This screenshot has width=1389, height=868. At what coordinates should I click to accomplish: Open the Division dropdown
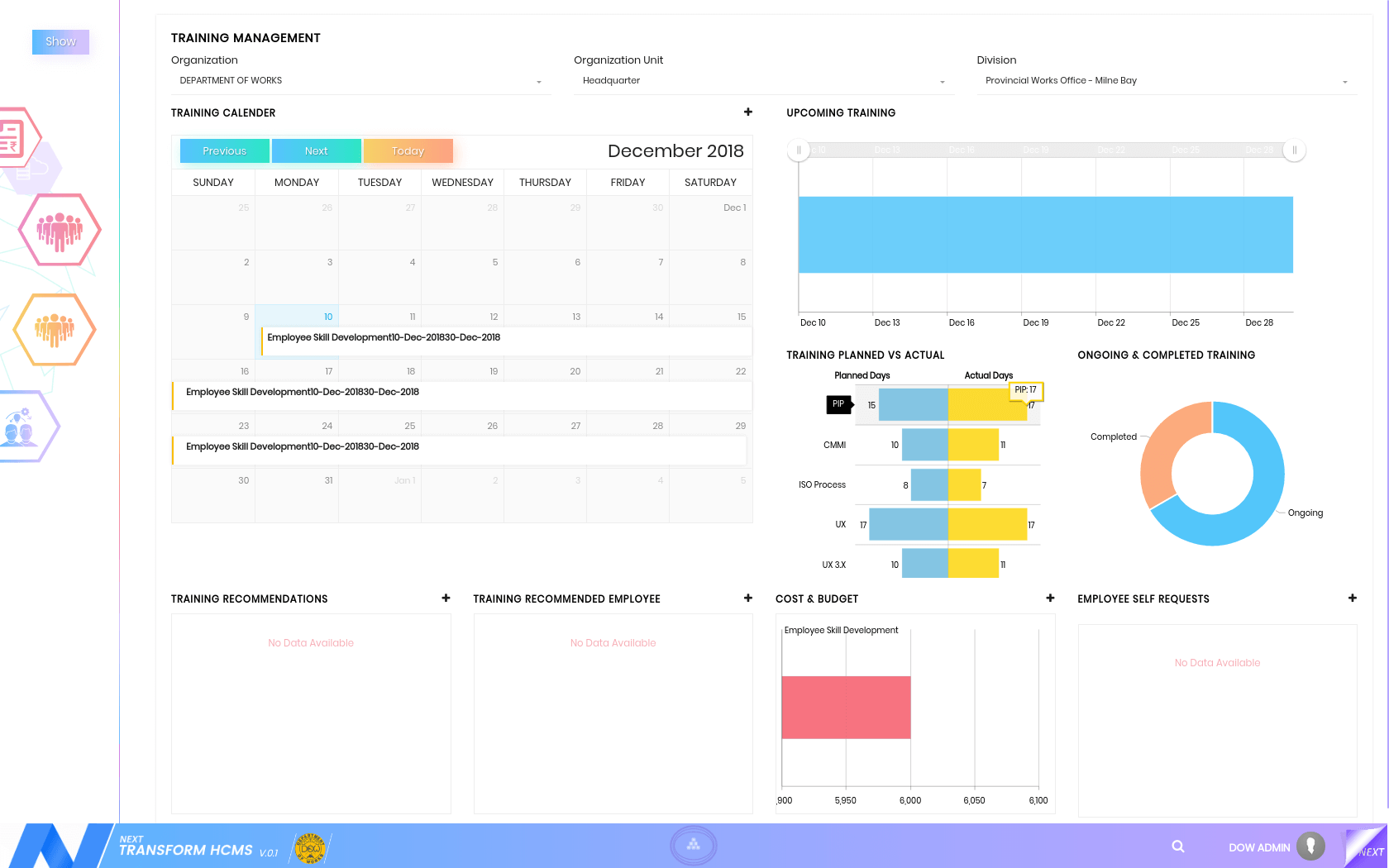pos(1166,81)
